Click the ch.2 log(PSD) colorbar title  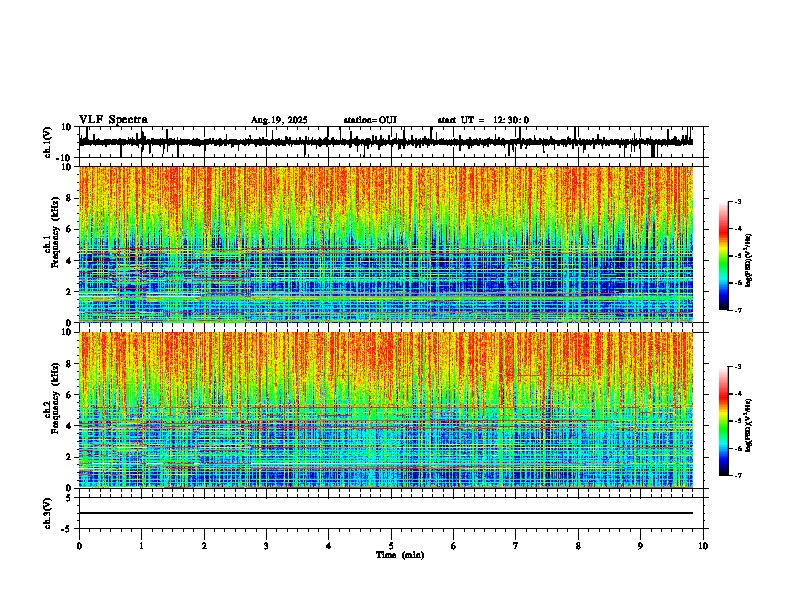pos(749,425)
